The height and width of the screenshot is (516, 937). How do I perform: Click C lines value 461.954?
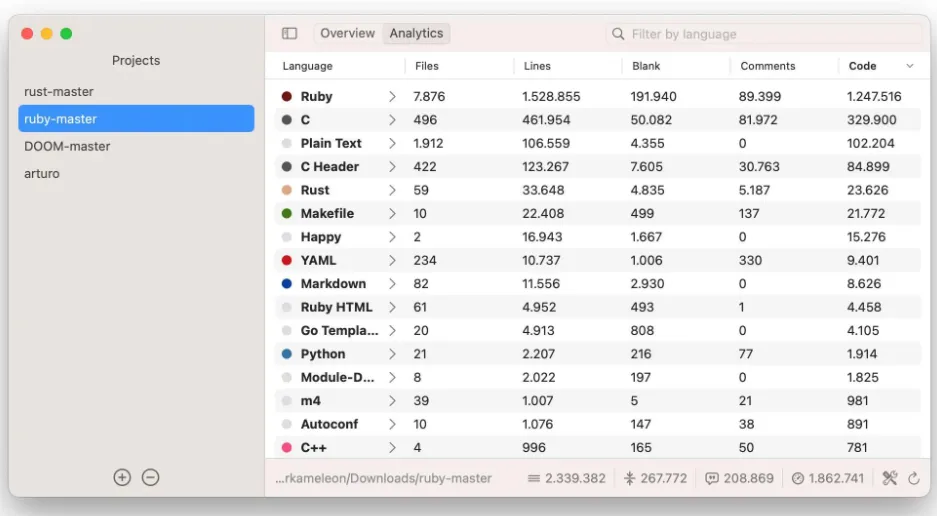546,120
